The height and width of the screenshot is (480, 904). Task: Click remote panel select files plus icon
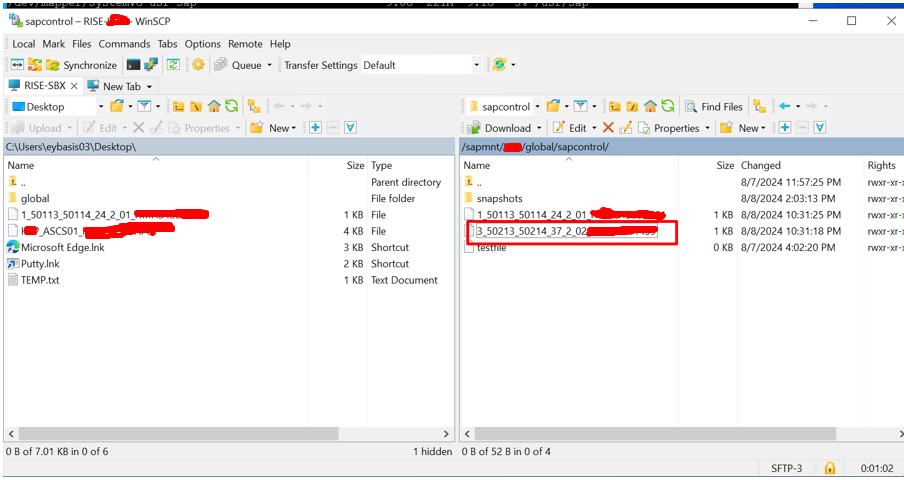[x=785, y=128]
